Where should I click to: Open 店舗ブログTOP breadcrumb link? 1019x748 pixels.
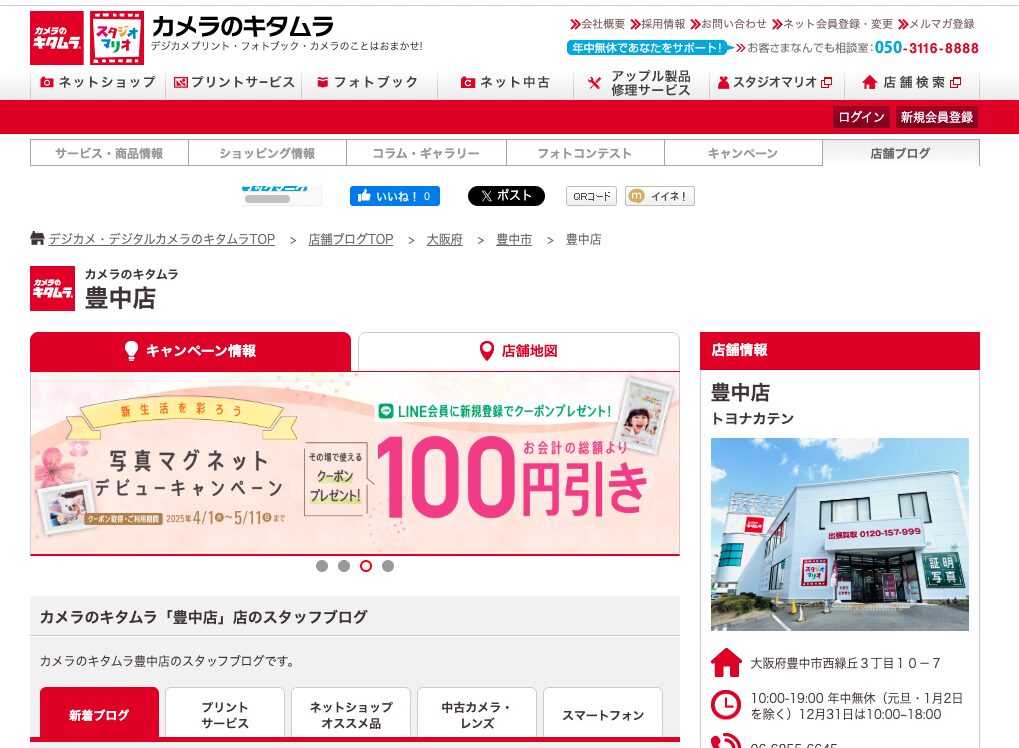[x=350, y=239]
